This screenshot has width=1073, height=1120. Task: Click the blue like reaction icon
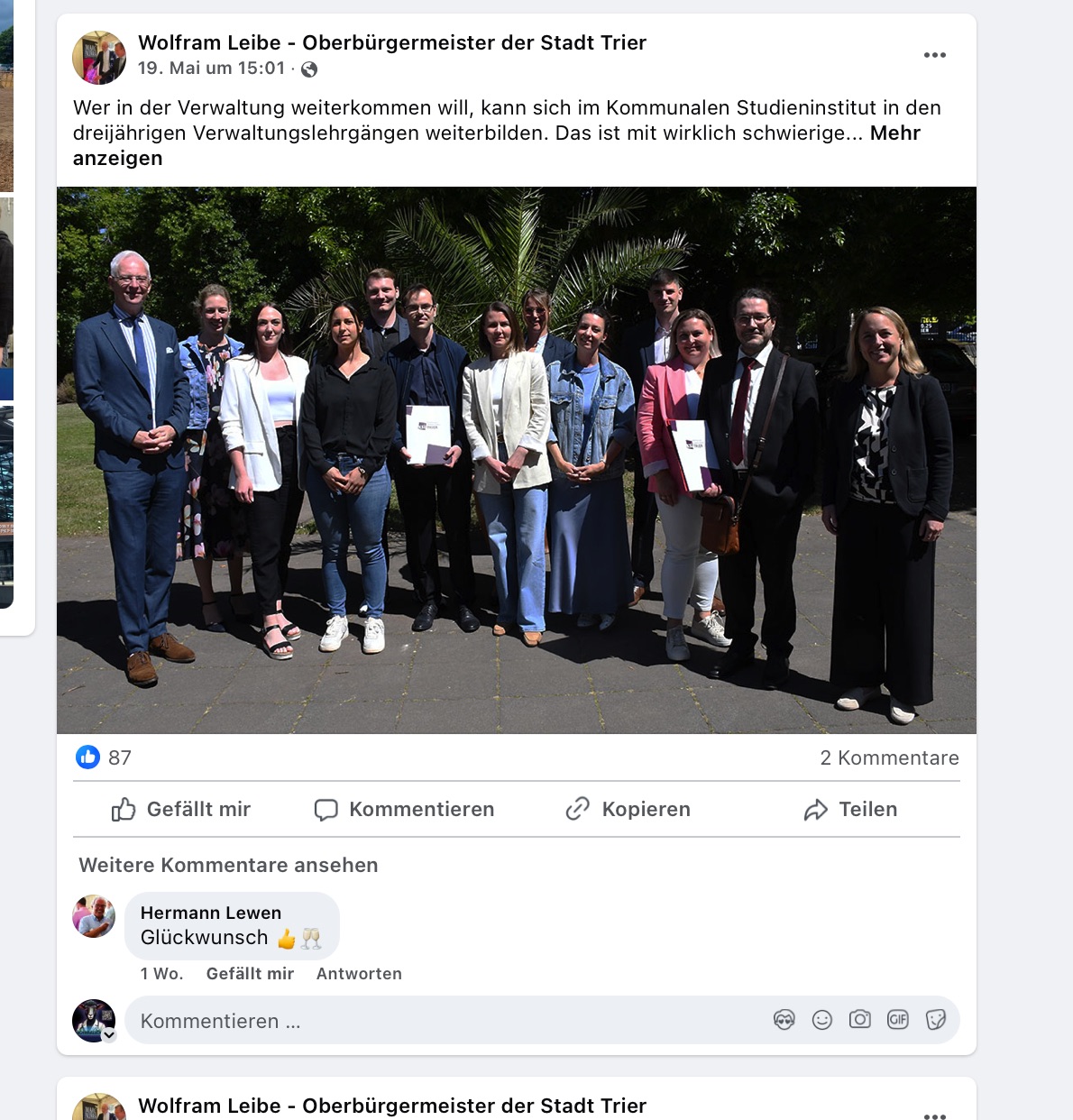click(x=87, y=757)
